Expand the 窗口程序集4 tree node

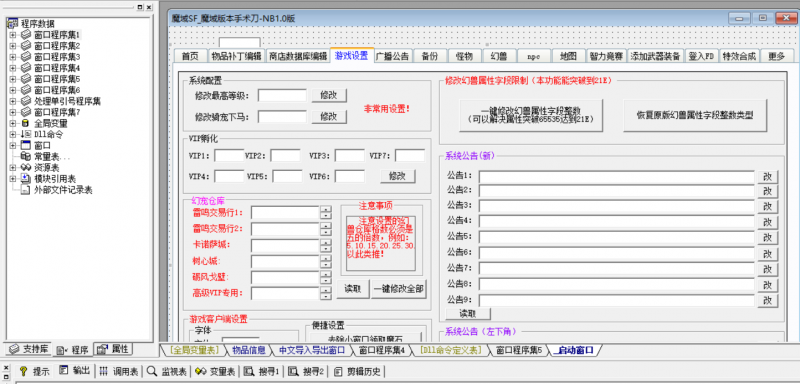coord(12,68)
